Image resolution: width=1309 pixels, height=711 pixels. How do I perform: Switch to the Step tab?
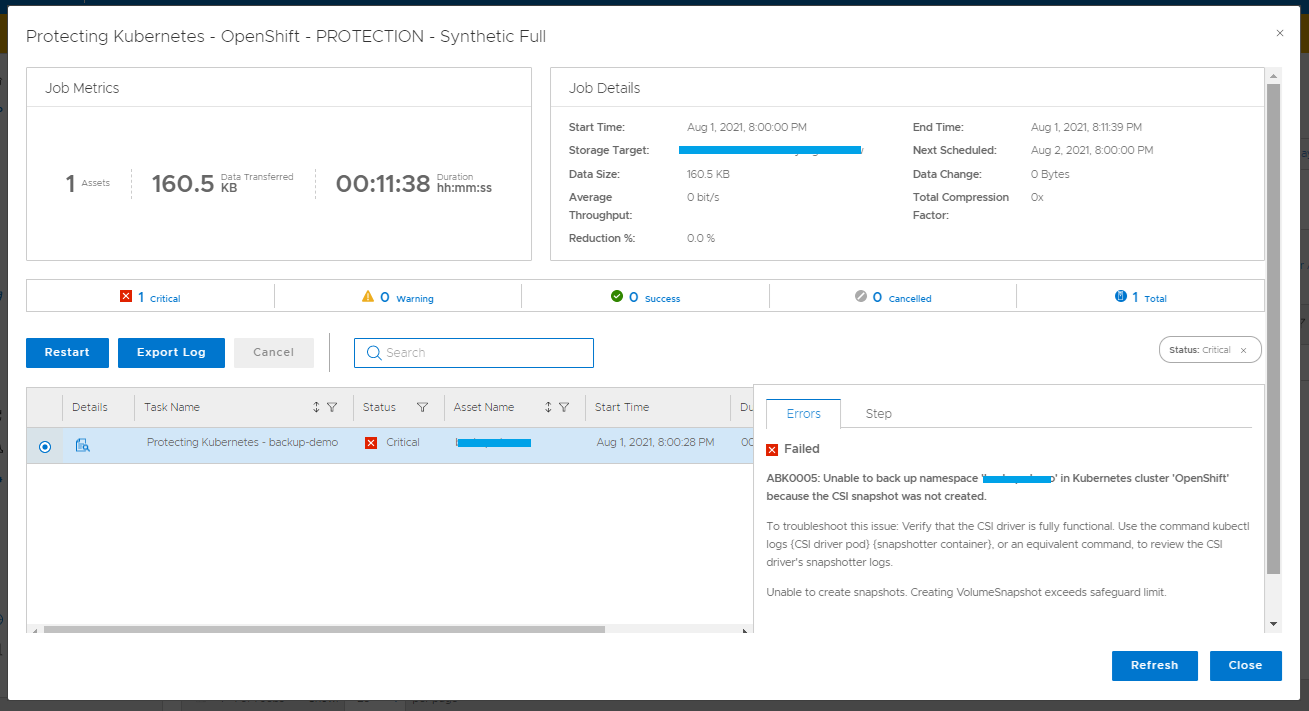[878, 413]
